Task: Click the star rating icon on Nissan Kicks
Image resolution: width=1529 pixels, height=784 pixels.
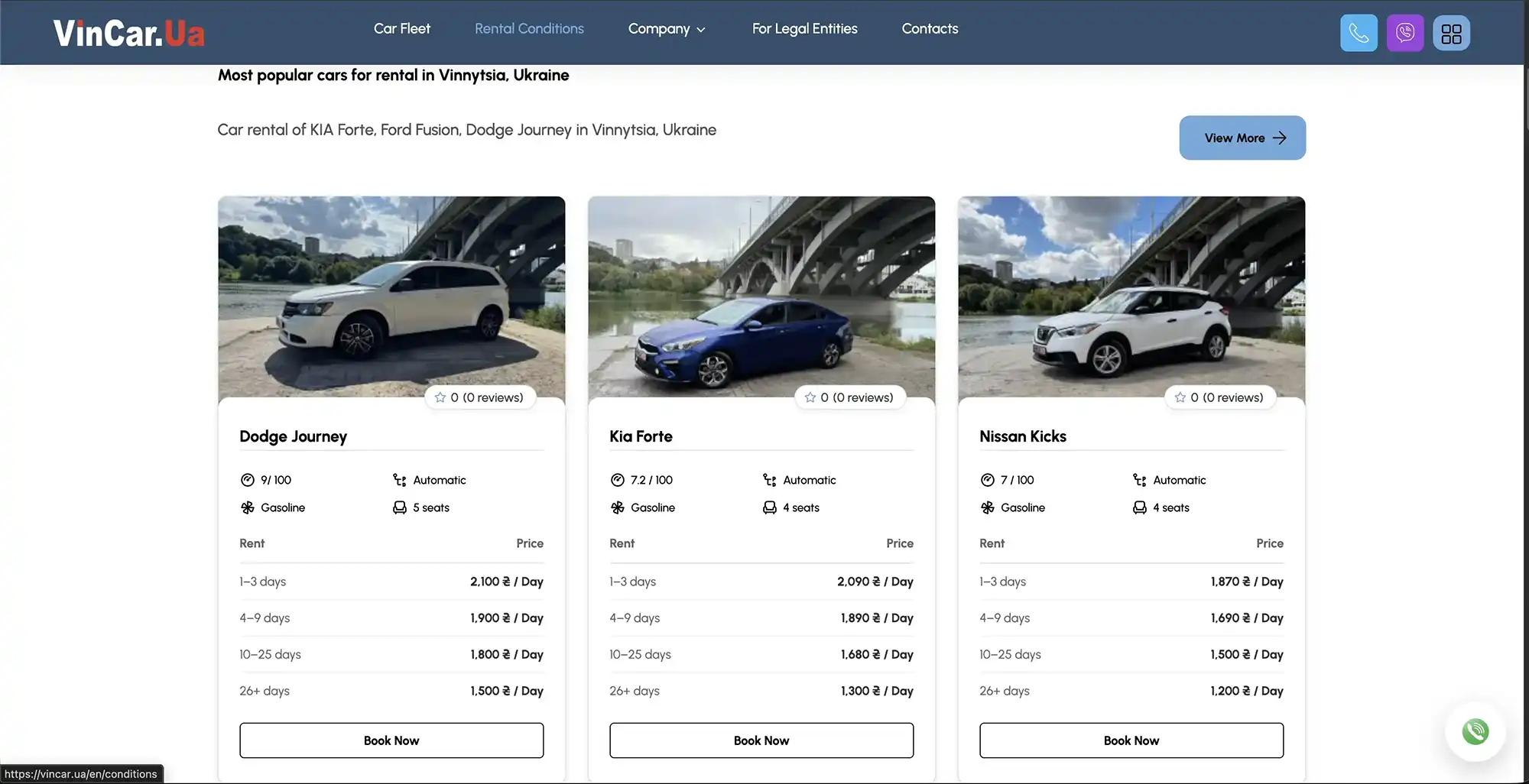Action: pos(1180,397)
